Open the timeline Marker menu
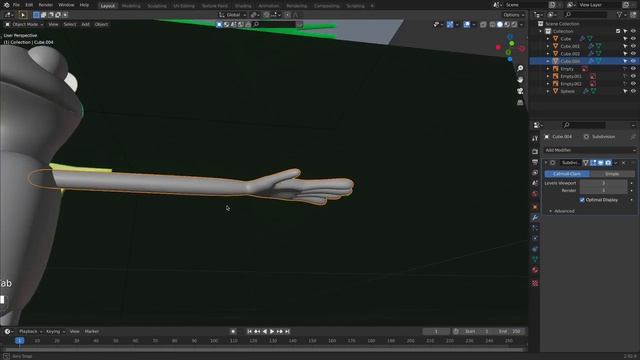This screenshot has height=360, width=640. coord(92,331)
